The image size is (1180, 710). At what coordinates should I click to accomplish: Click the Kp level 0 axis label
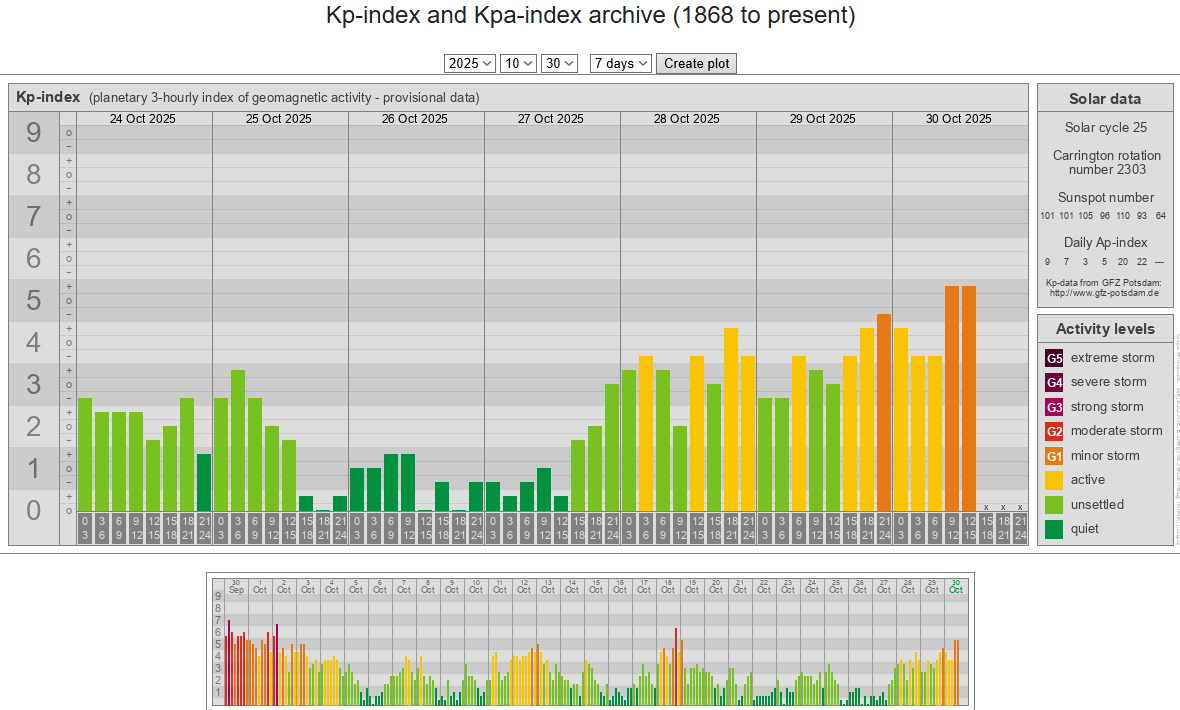(34, 510)
